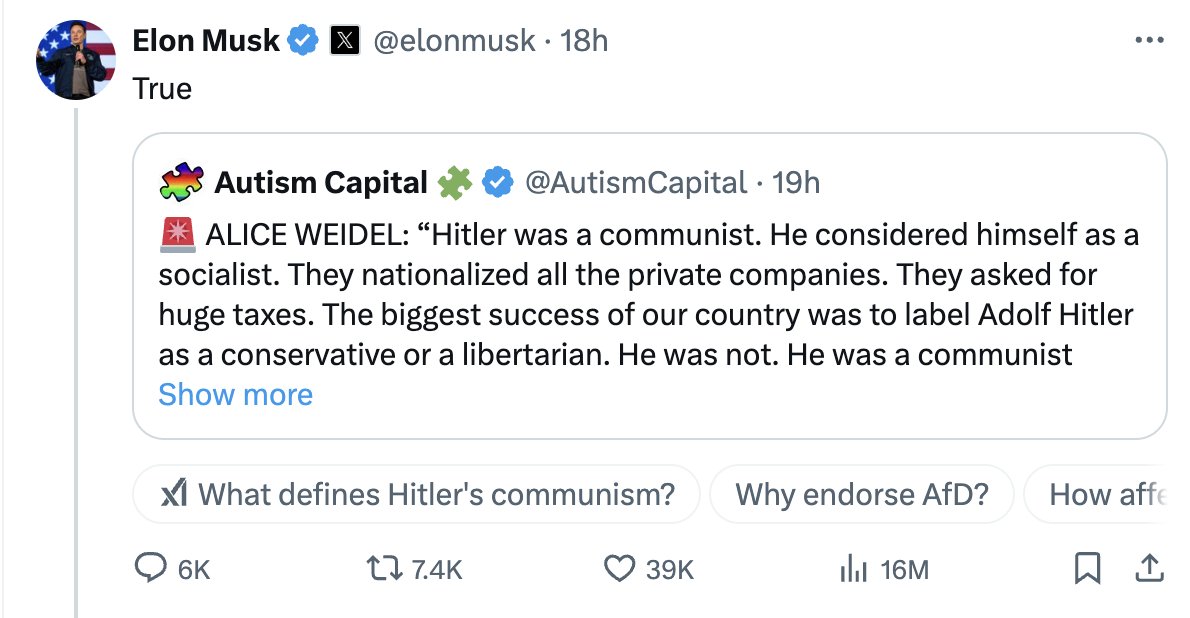Expand quoted tweet with Show more

[x=235, y=395]
